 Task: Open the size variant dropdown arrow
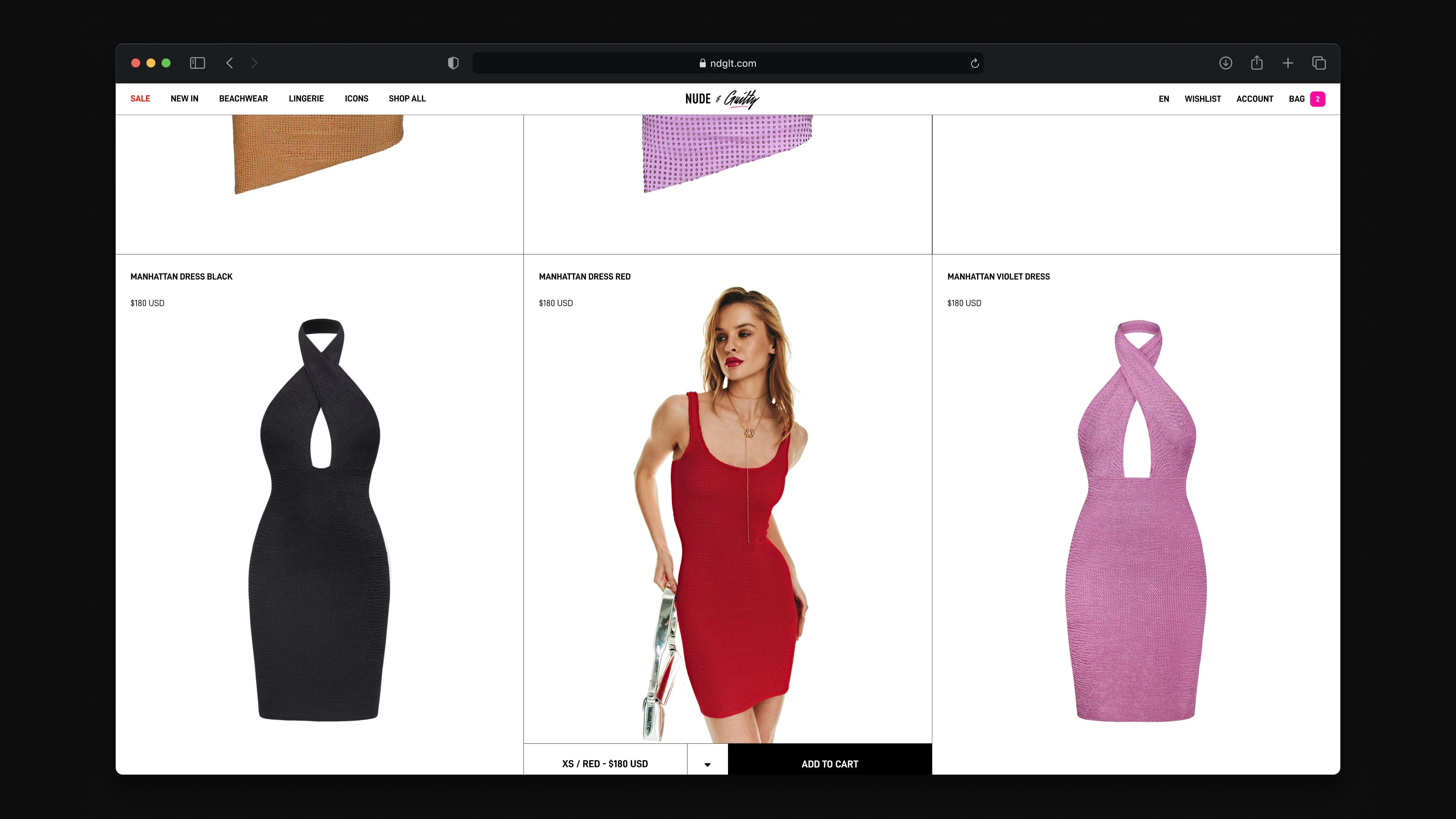click(x=707, y=764)
